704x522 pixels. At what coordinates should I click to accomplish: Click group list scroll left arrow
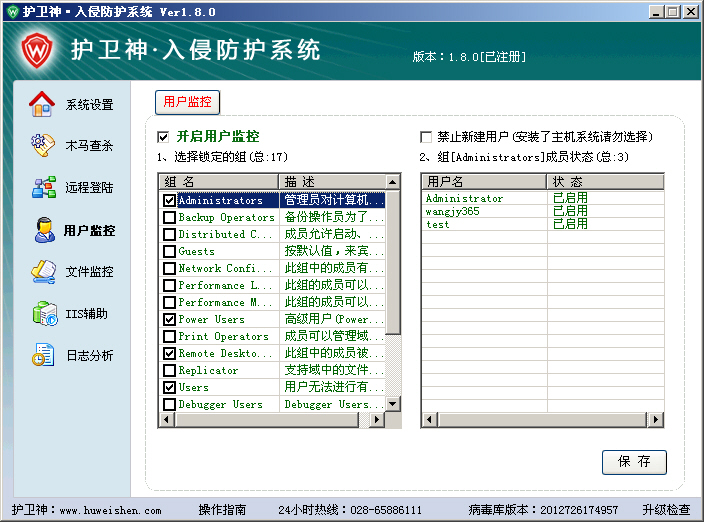pos(167,420)
